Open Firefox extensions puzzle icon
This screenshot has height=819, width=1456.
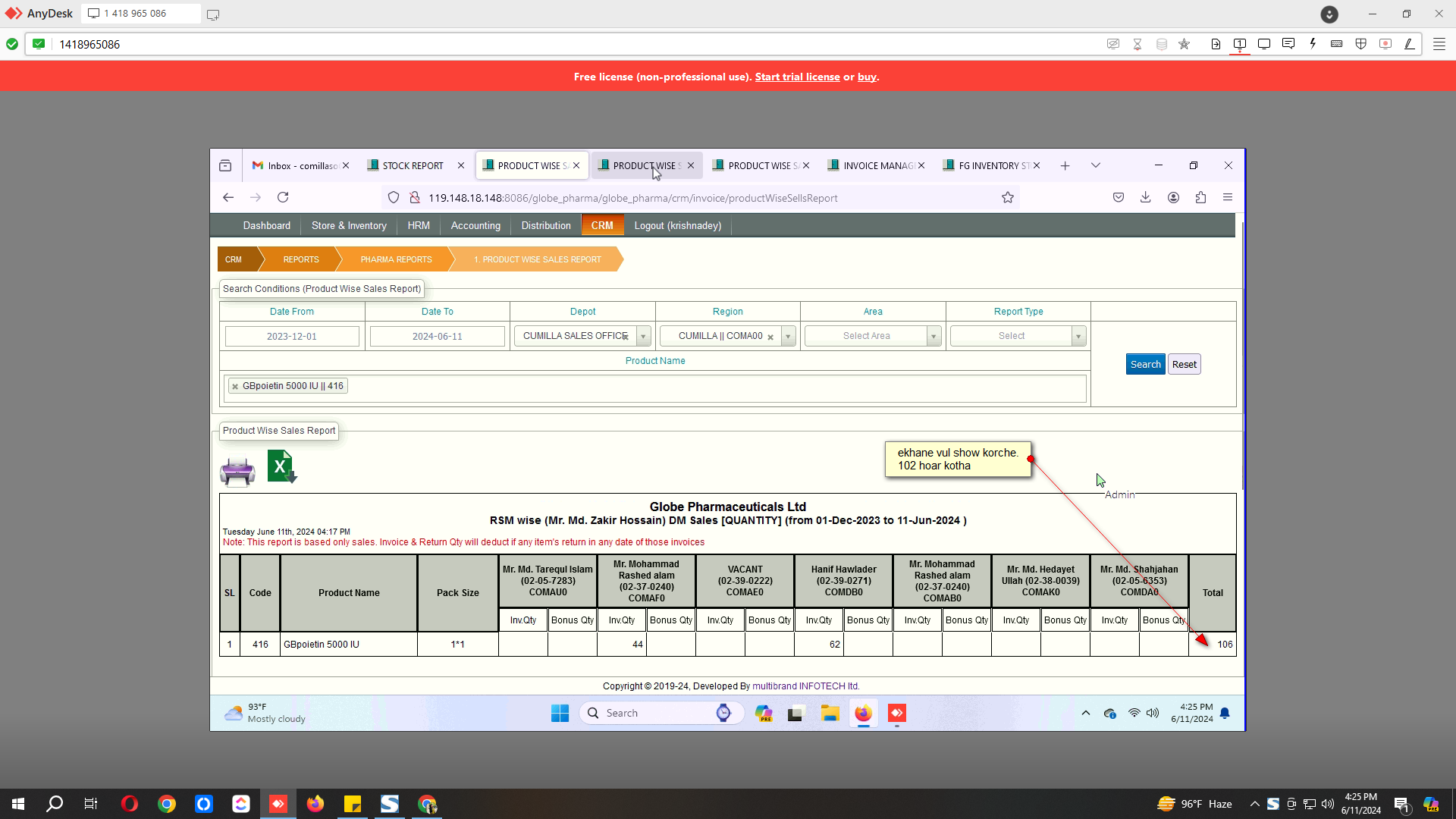(x=1200, y=198)
